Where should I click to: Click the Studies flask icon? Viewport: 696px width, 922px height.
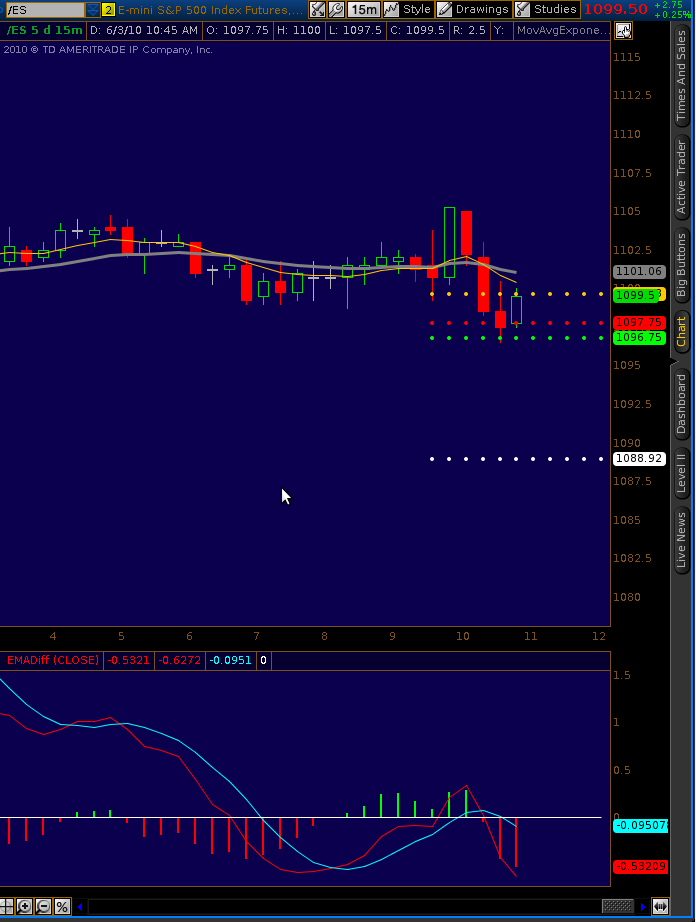coord(523,9)
